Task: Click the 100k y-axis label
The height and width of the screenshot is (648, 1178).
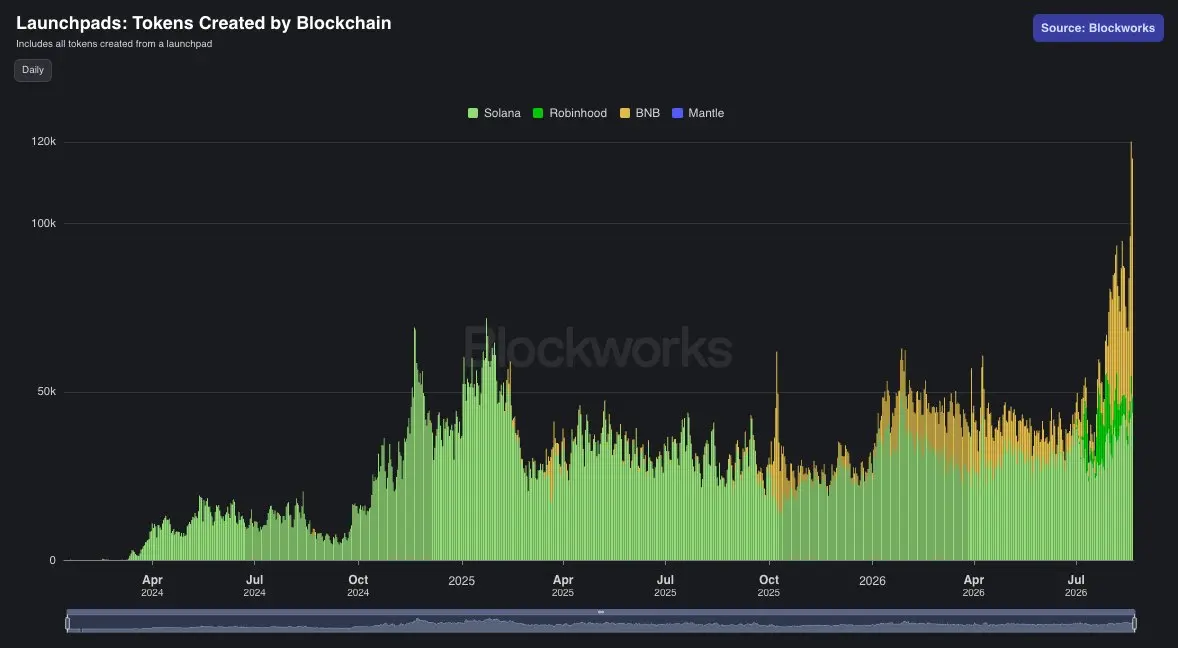Action: (44, 223)
